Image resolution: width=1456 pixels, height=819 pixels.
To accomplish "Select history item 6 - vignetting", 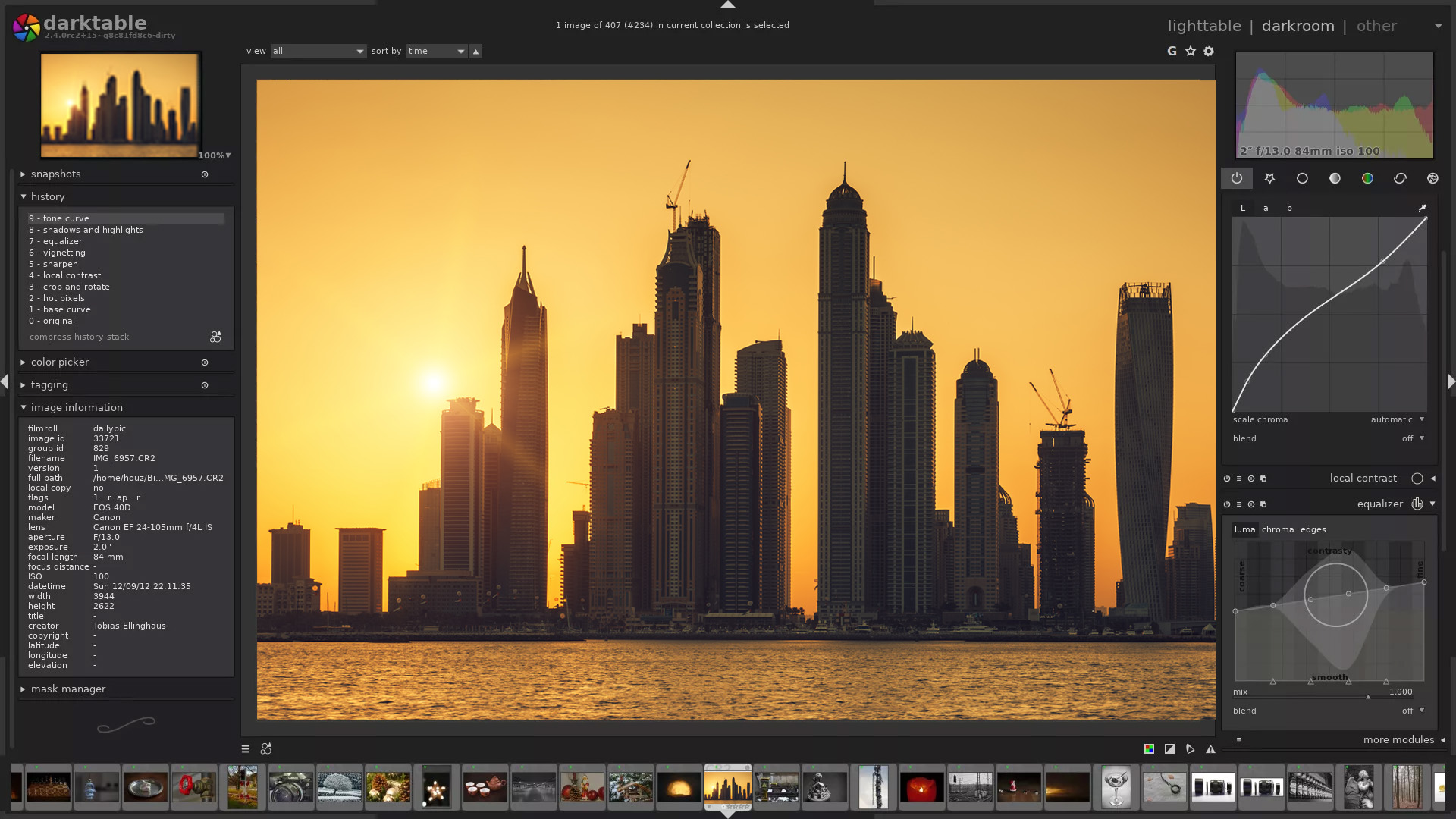I will [x=58, y=253].
